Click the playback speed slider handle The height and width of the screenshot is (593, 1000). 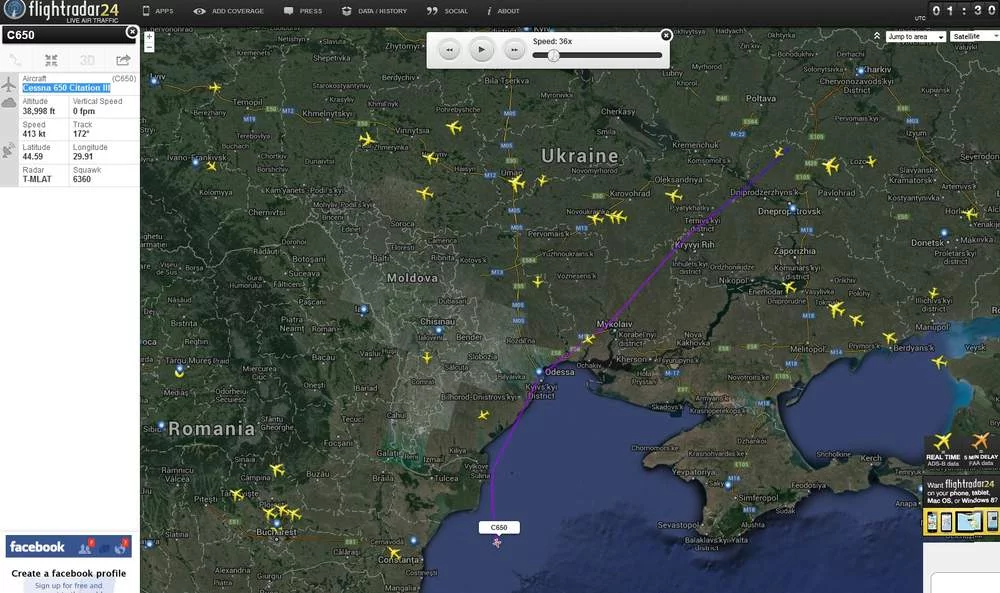[554, 55]
